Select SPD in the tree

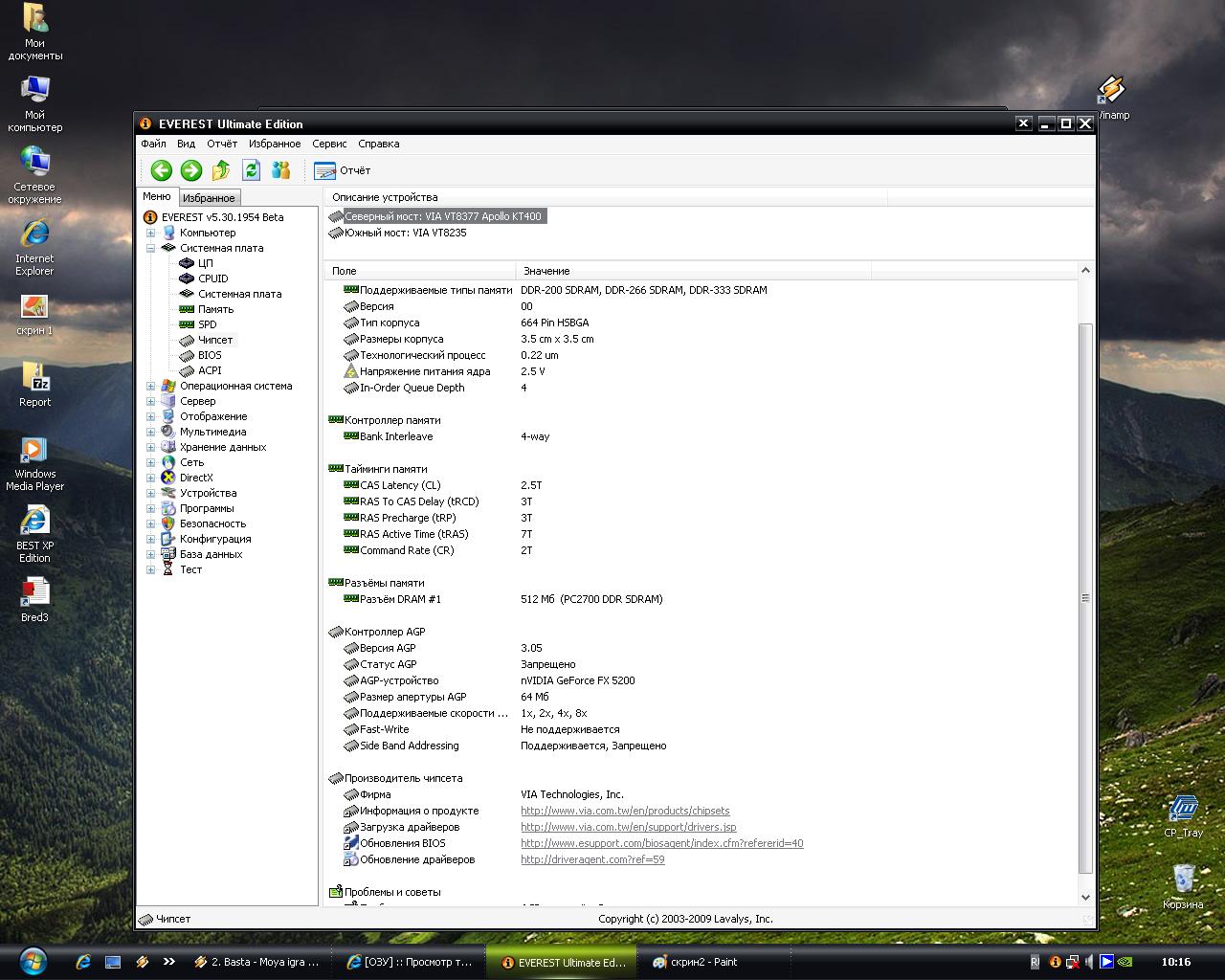[208, 324]
